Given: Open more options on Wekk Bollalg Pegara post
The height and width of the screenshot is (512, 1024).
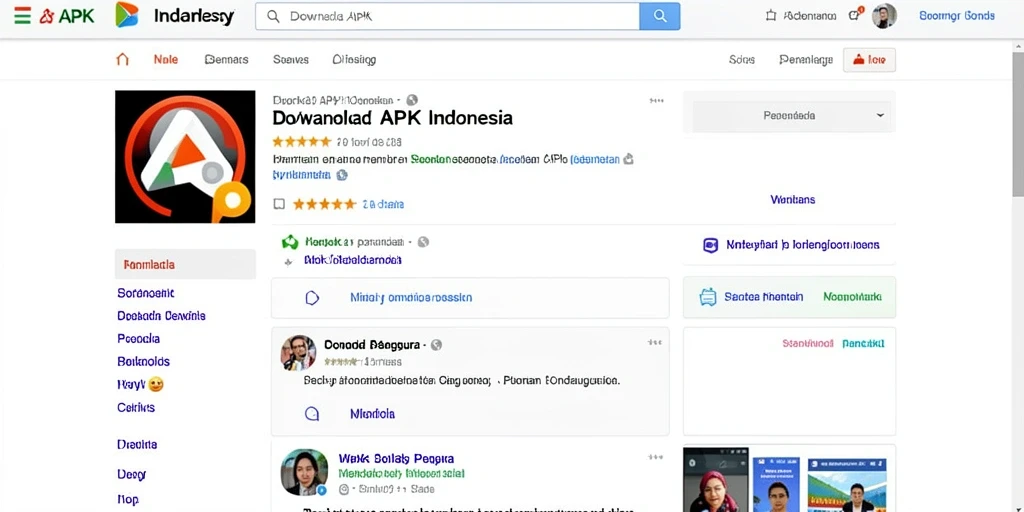Looking at the screenshot, I should point(654,458).
